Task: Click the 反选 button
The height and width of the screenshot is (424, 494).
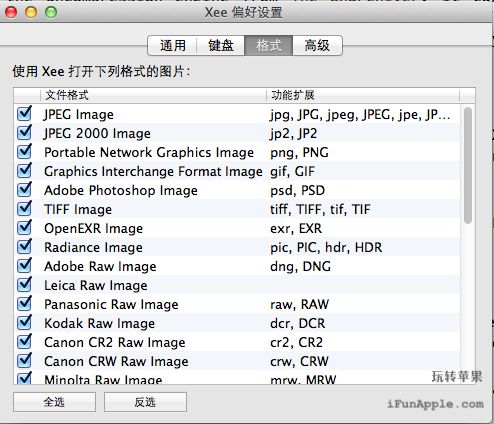Action: click(145, 402)
